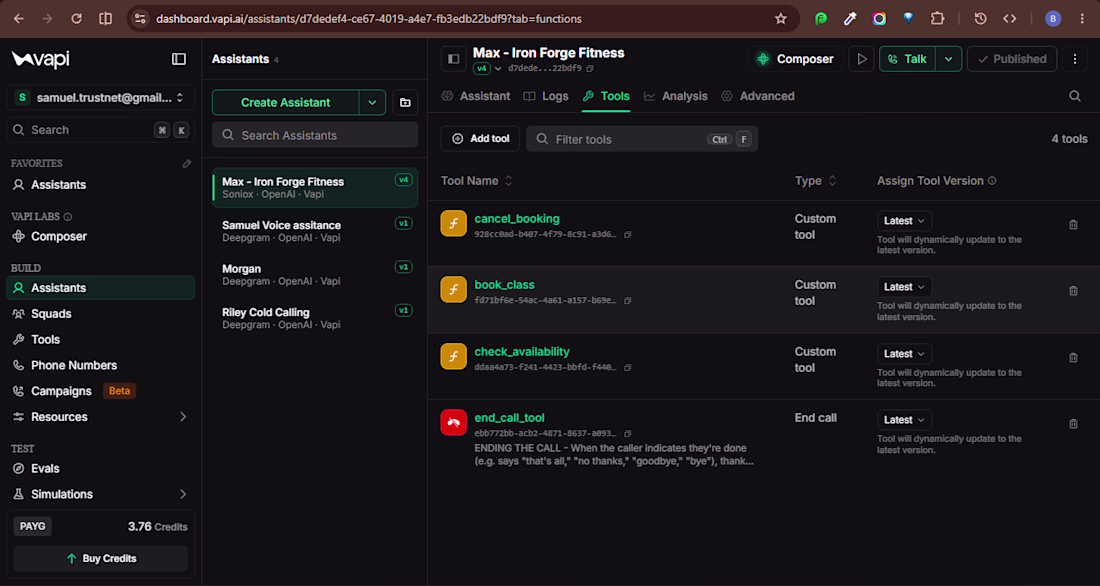Screen dimensions: 1100x586
Task: Click the Search Assistants field
Action: pos(315,135)
